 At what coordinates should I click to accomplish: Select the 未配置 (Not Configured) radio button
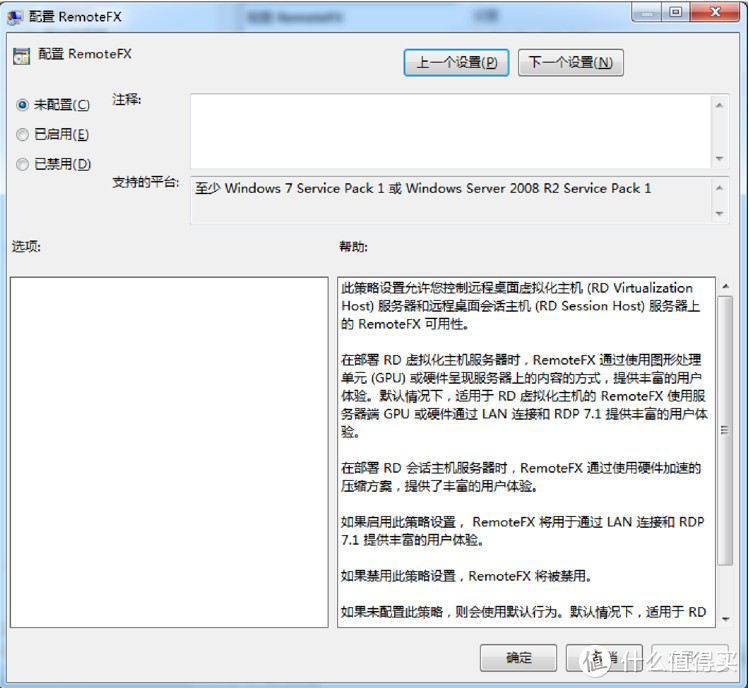click(23, 105)
